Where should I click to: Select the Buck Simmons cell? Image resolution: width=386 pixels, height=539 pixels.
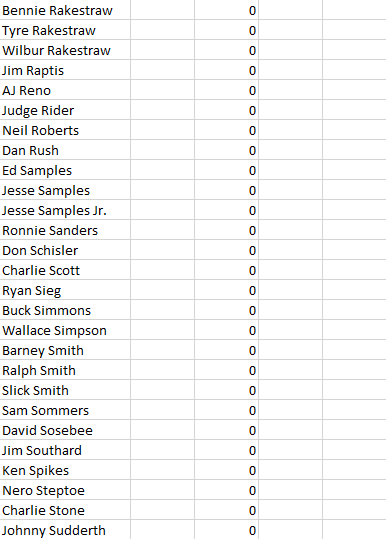coord(65,310)
